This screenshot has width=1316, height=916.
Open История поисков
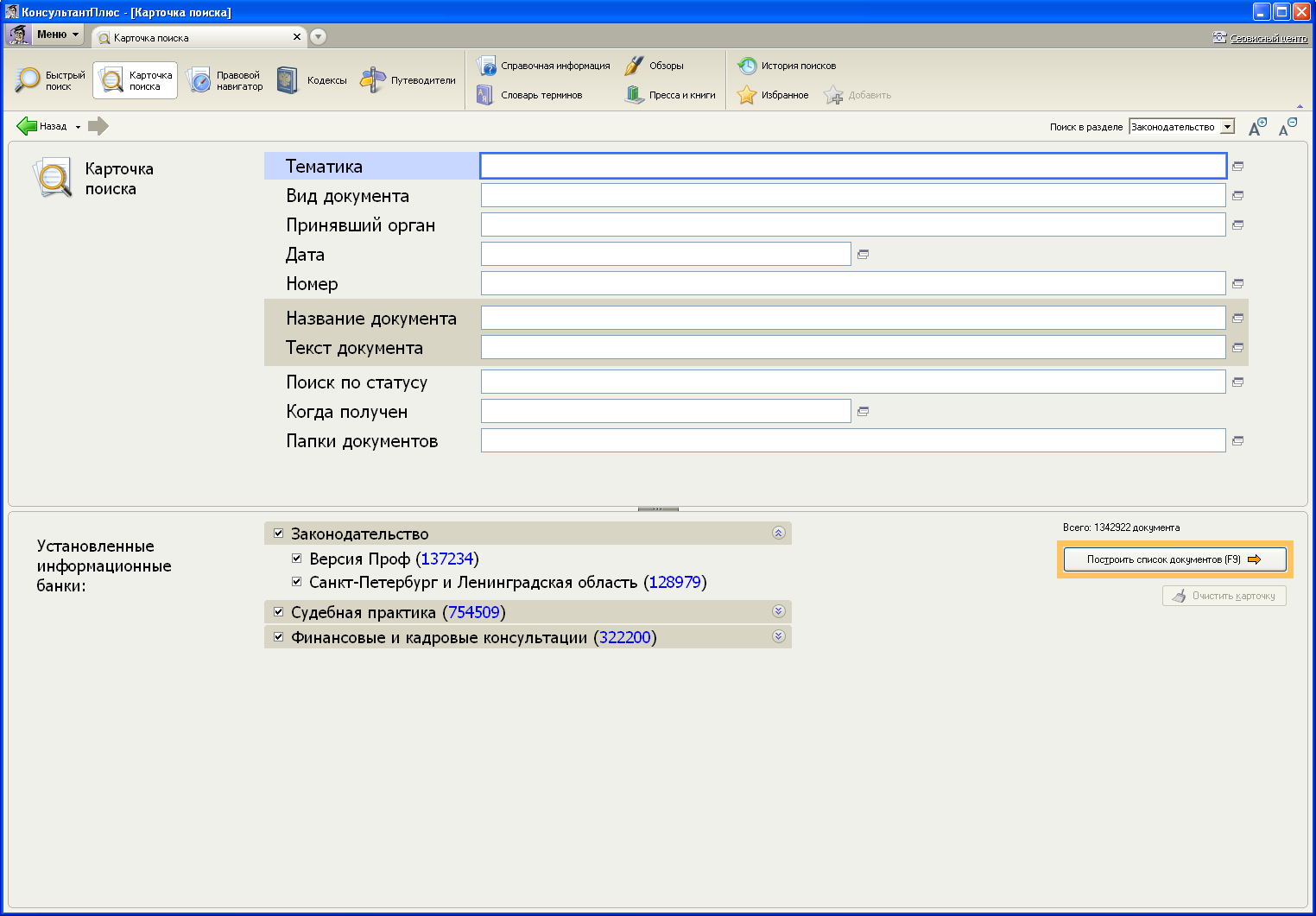(x=787, y=66)
